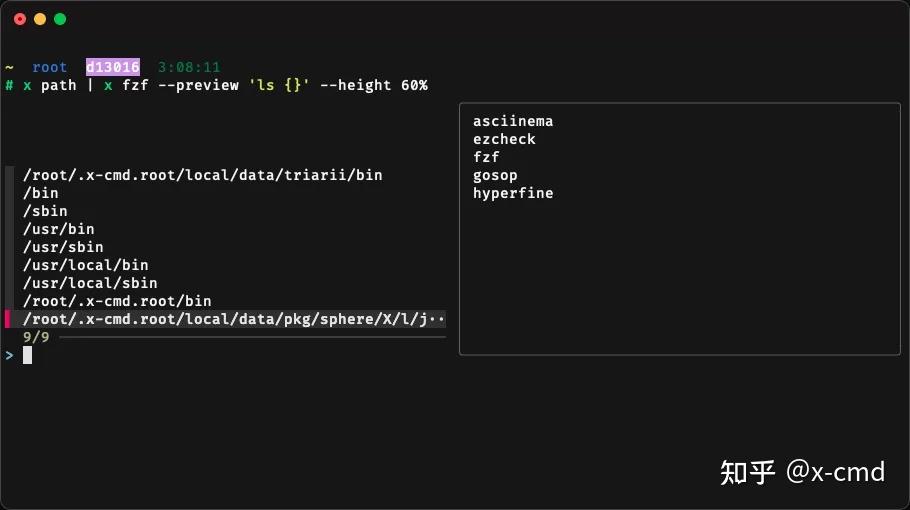Select the /usr/sbin list entry
910x510 pixels.
63,247
